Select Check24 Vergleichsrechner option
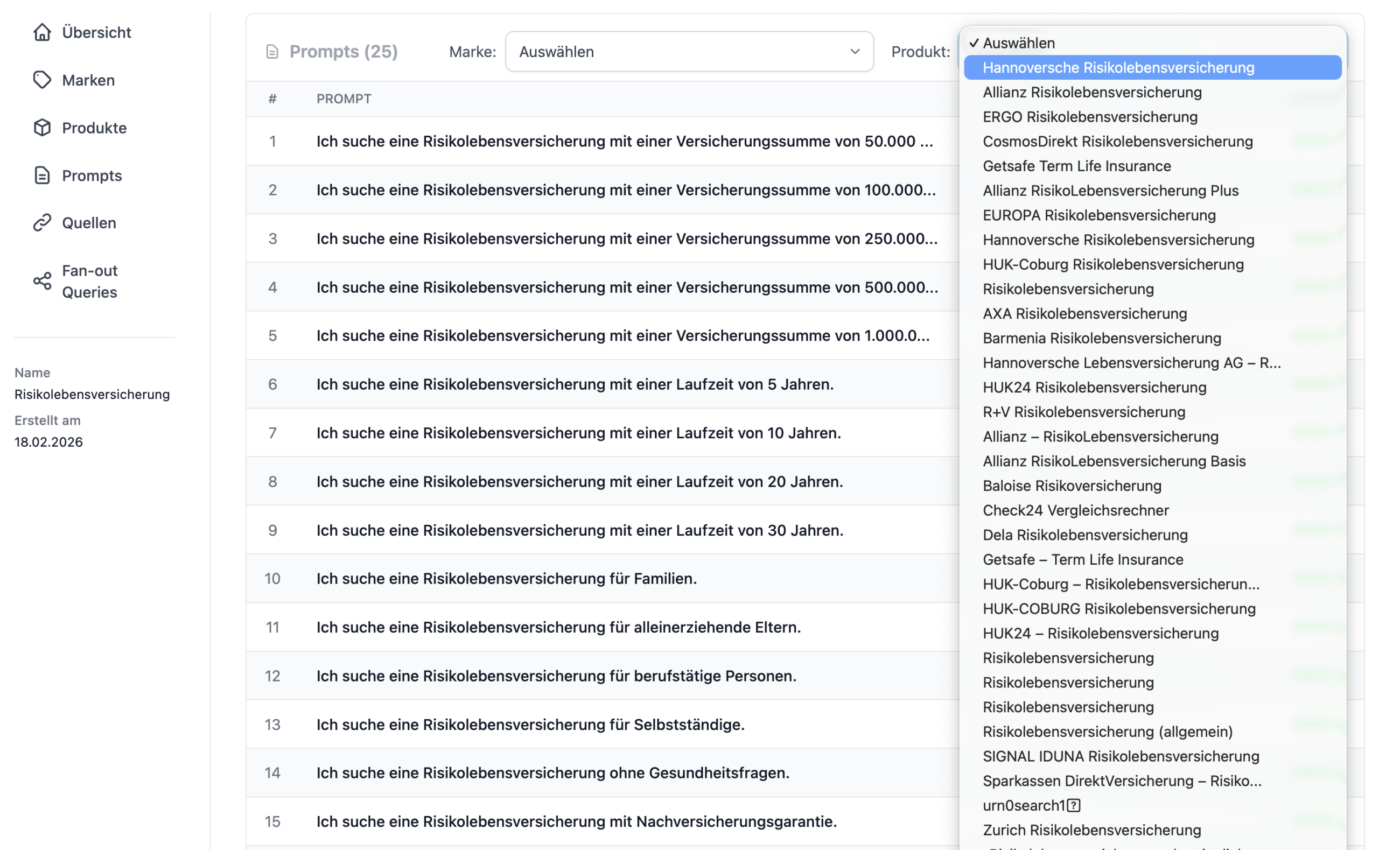1400x850 pixels. [1075, 510]
